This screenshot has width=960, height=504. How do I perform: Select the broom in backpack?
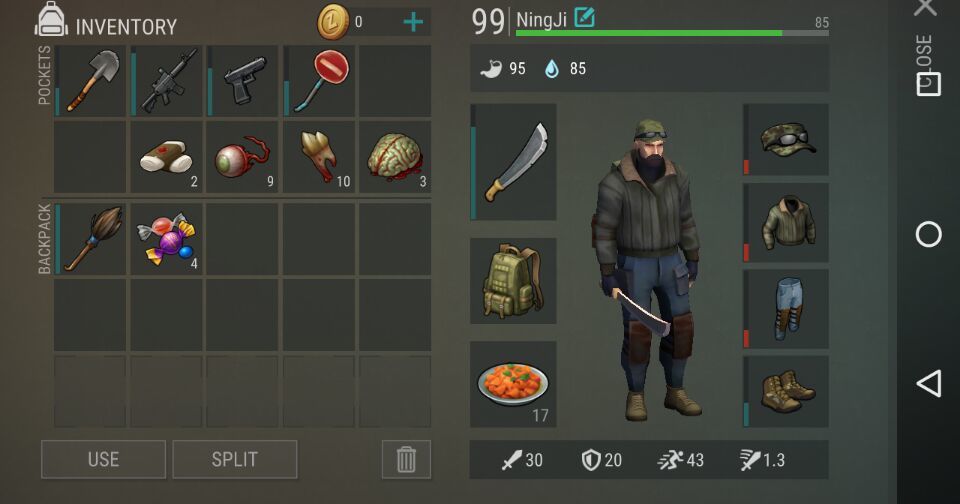[91, 239]
